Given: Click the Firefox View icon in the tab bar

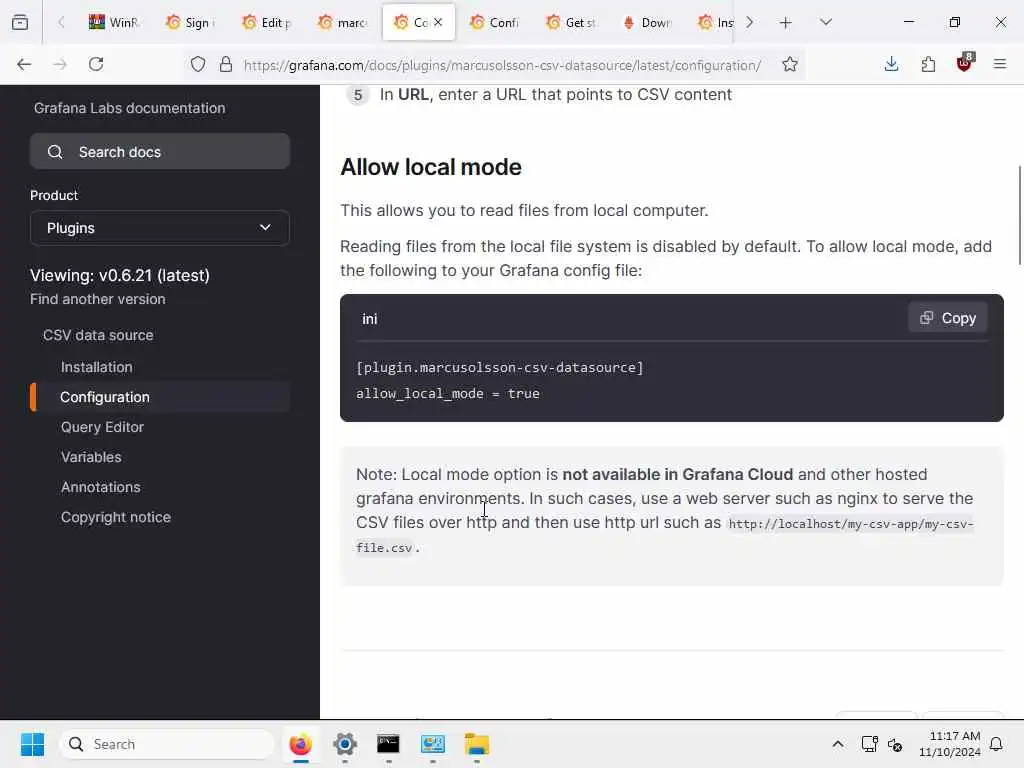Looking at the screenshot, I should click(x=20, y=22).
